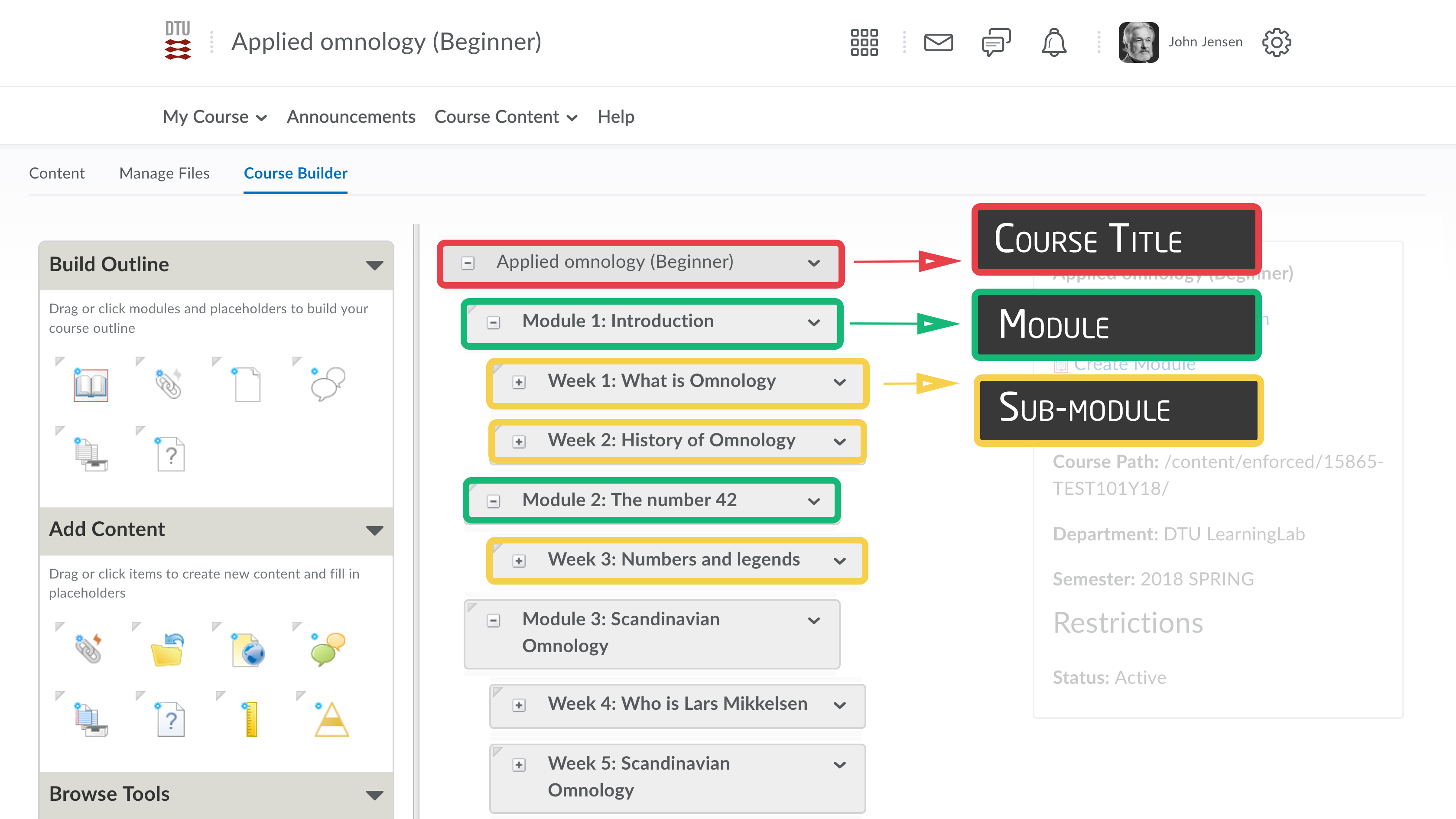Collapse Module 3: Scandinavian Omnology minus toggle
The image size is (1456, 819).
click(x=494, y=621)
